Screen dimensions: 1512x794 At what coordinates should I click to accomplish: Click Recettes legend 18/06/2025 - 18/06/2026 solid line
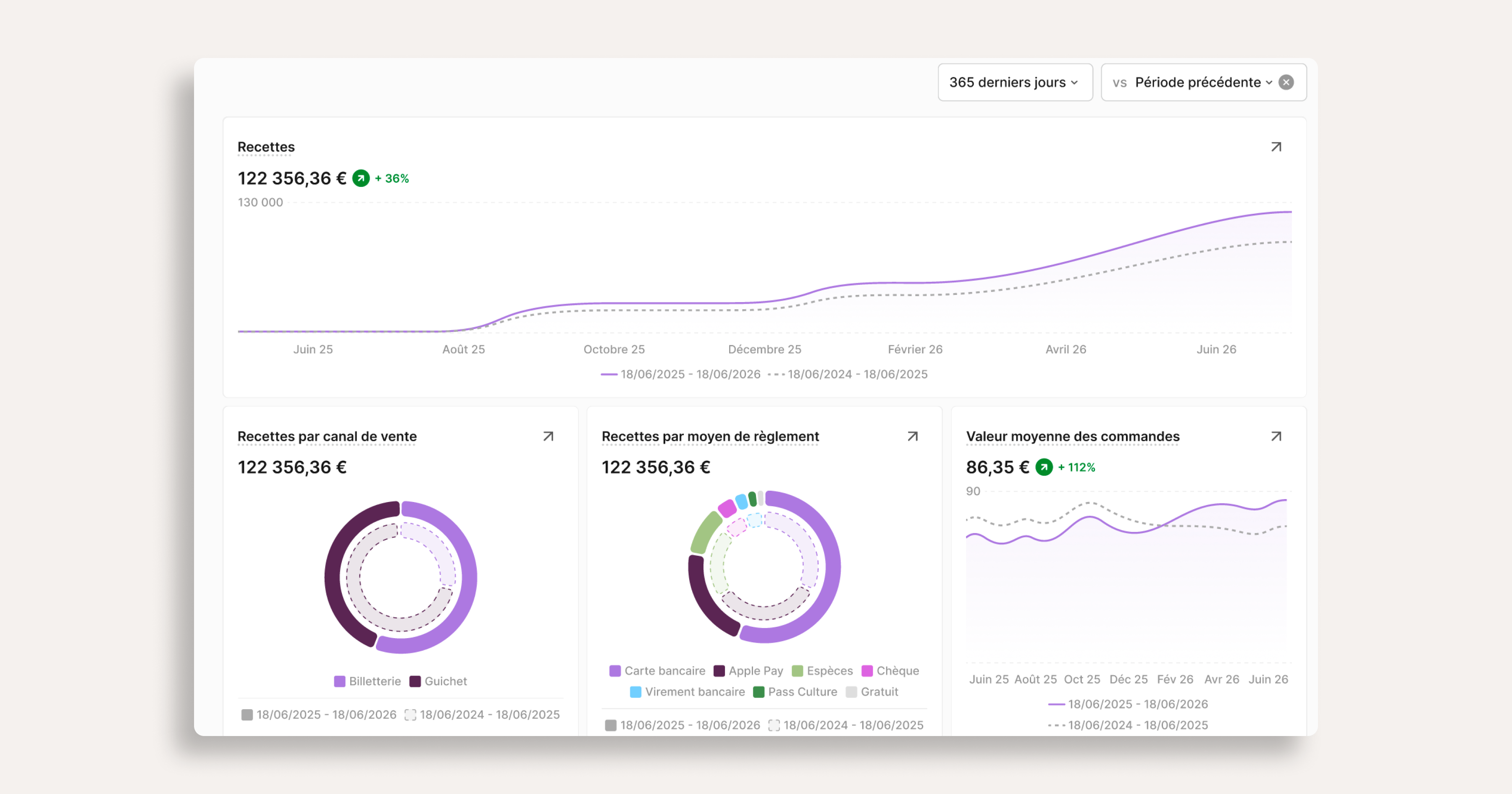[x=680, y=374]
